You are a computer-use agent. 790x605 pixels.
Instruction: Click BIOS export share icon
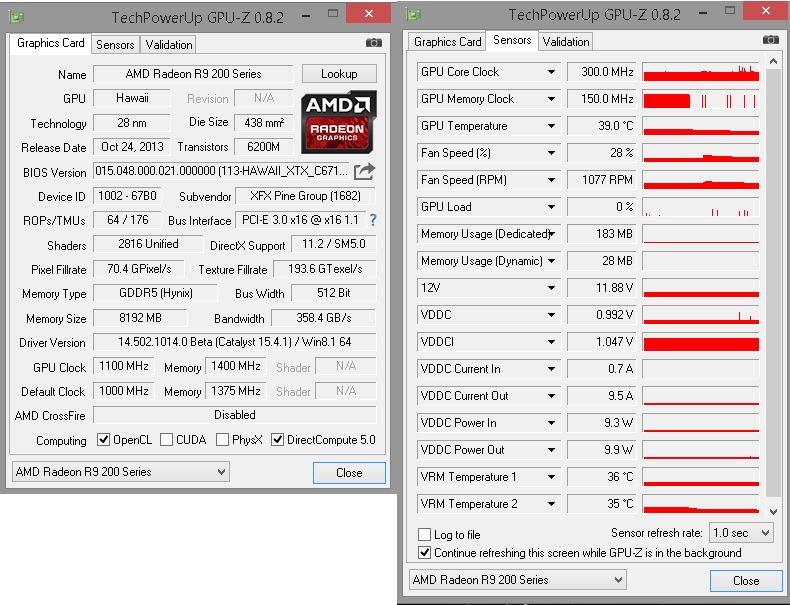click(x=364, y=171)
